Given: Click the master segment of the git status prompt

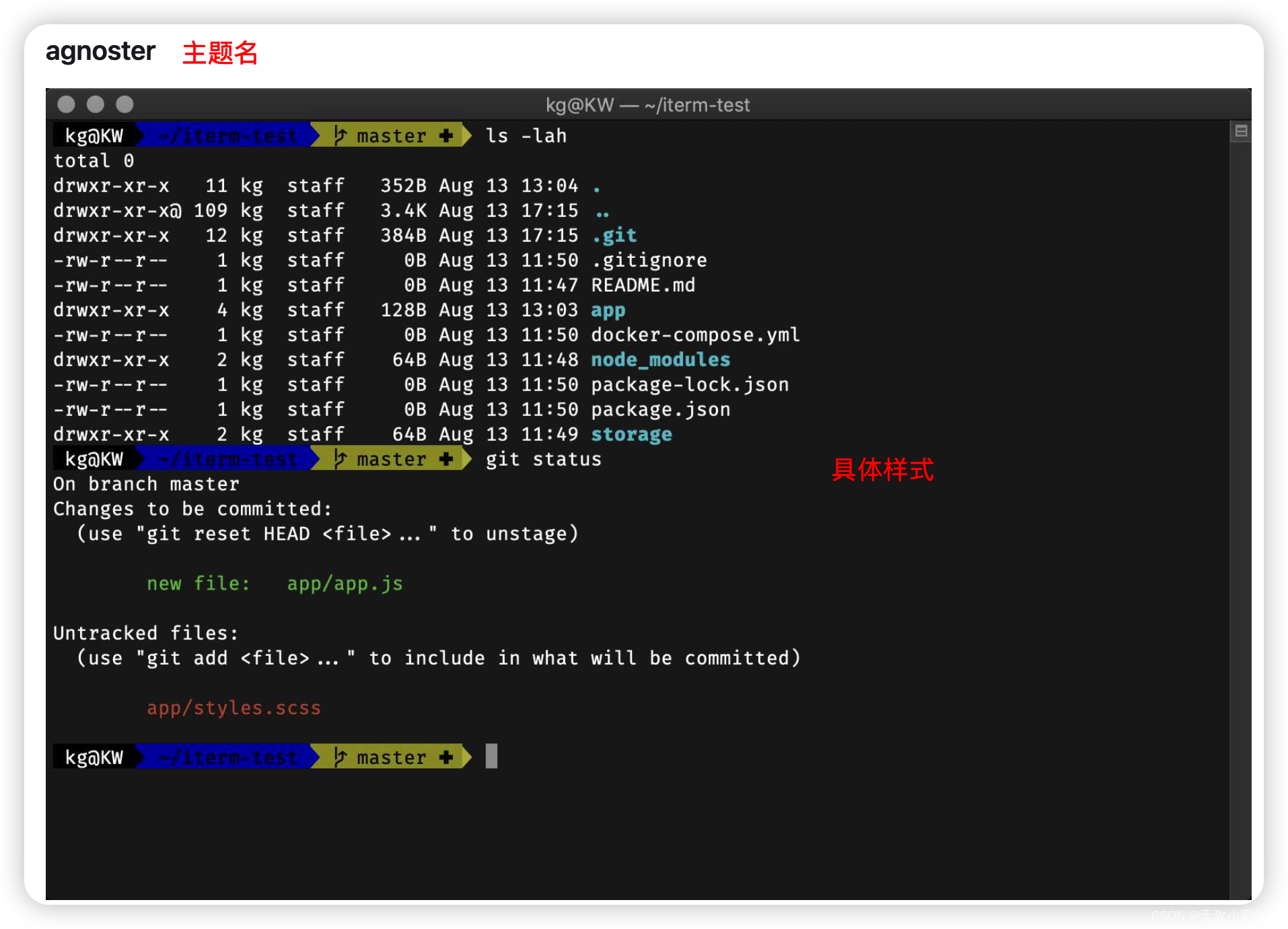Looking at the screenshot, I should (392, 459).
